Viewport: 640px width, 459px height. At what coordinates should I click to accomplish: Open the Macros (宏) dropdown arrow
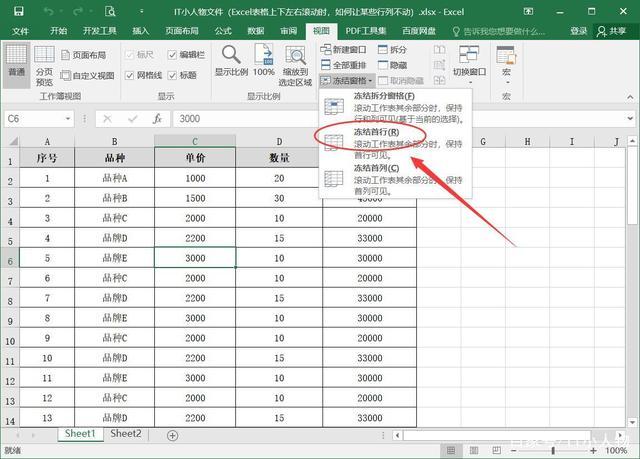[508, 82]
